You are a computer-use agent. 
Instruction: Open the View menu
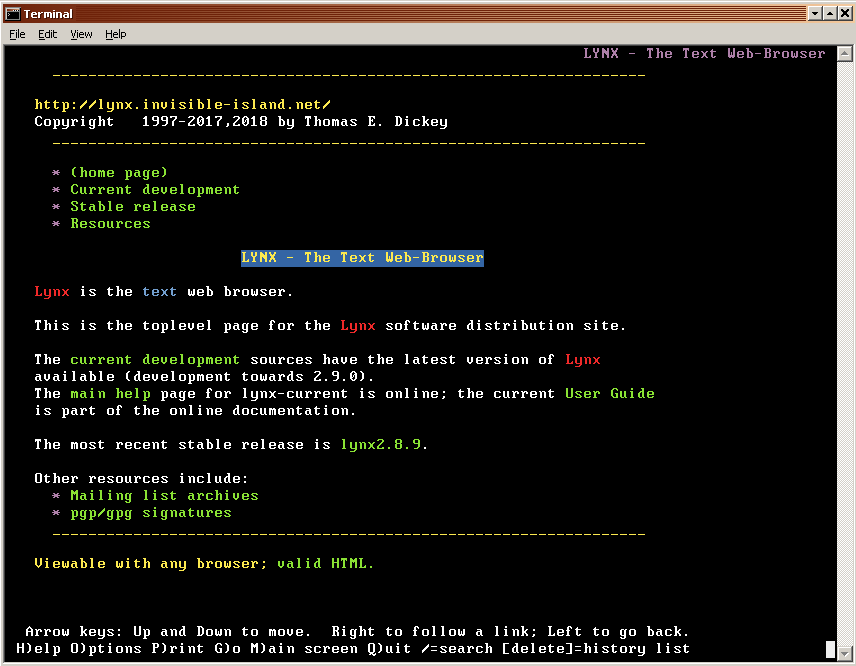(x=81, y=34)
